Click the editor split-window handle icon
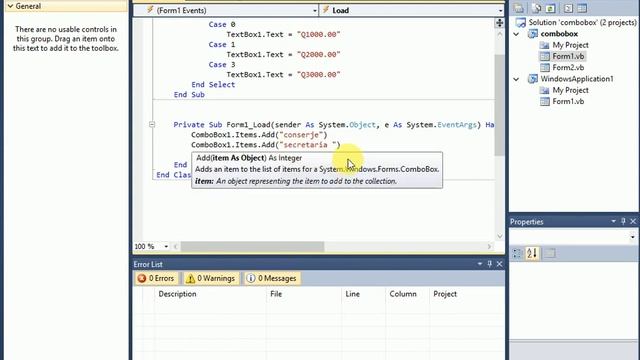The width and height of the screenshot is (640, 360). (500, 23)
